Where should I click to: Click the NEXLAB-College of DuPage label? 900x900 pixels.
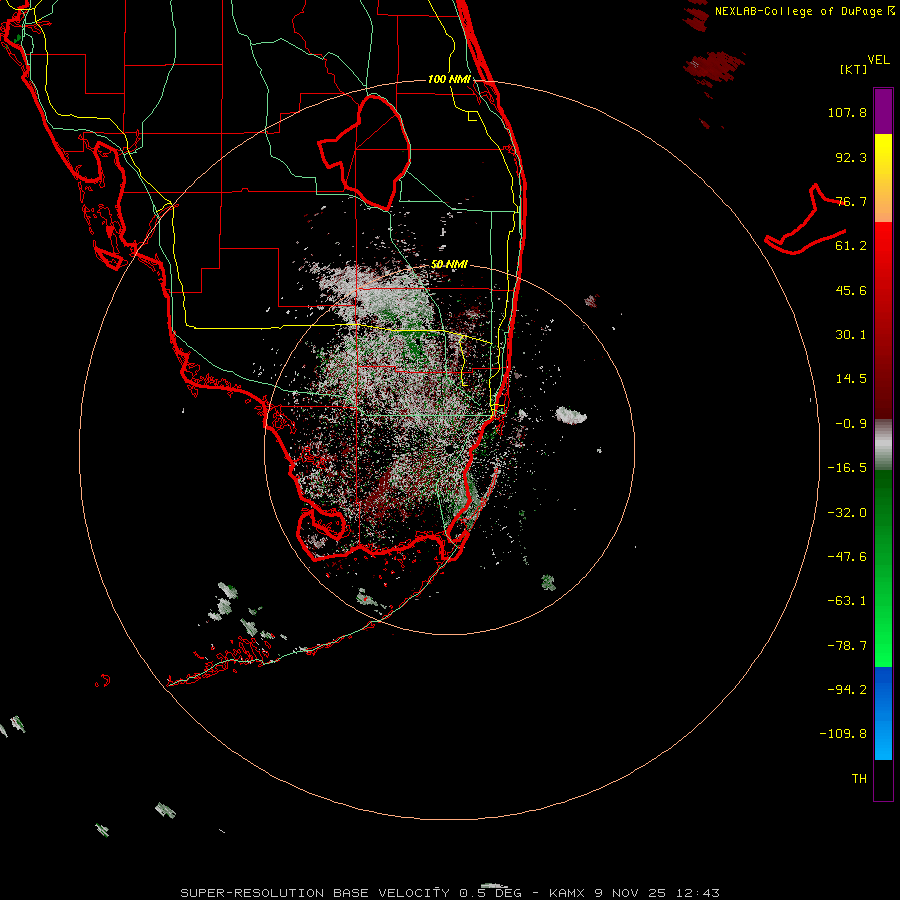(x=805, y=11)
